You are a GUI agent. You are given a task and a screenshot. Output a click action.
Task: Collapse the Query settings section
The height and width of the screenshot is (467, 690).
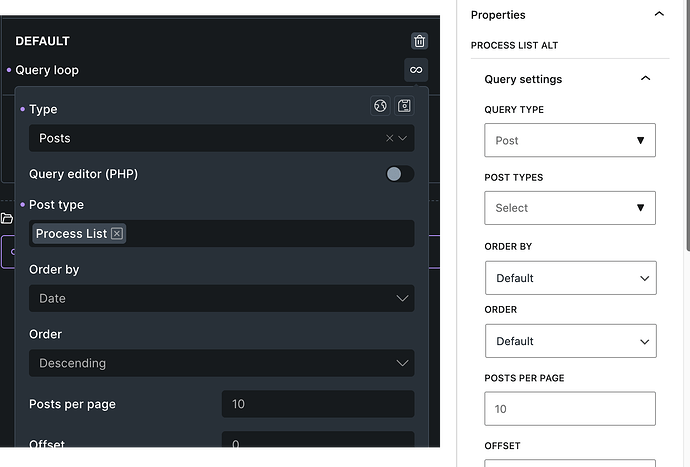coord(645,79)
